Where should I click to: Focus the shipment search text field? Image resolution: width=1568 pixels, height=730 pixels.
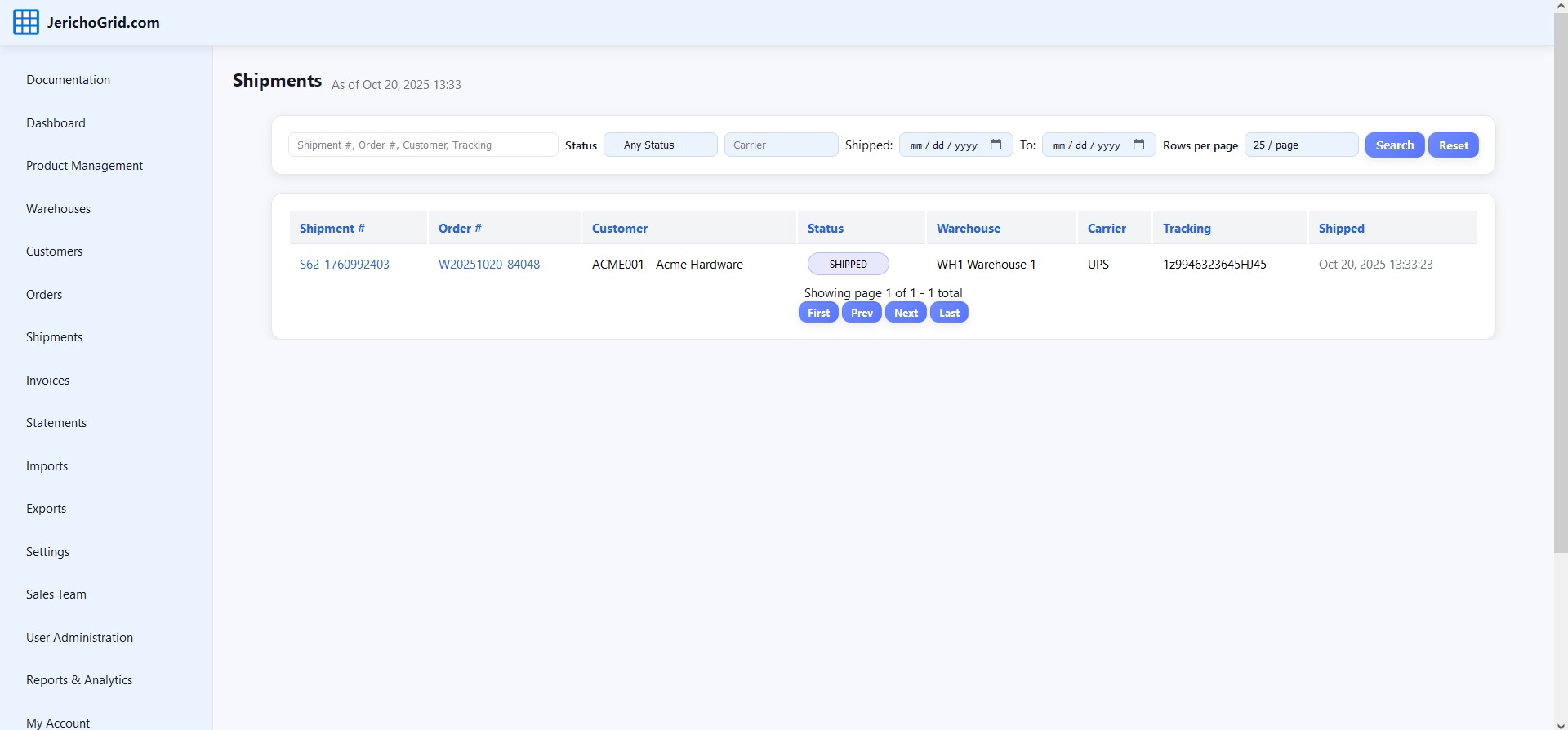(x=422, y=145)
